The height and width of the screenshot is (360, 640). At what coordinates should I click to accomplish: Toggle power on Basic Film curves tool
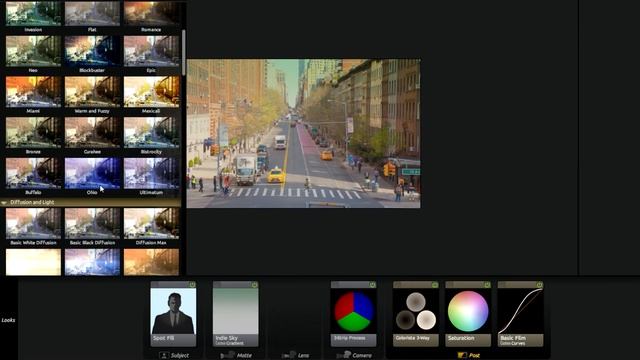click(x=540, y=284)
